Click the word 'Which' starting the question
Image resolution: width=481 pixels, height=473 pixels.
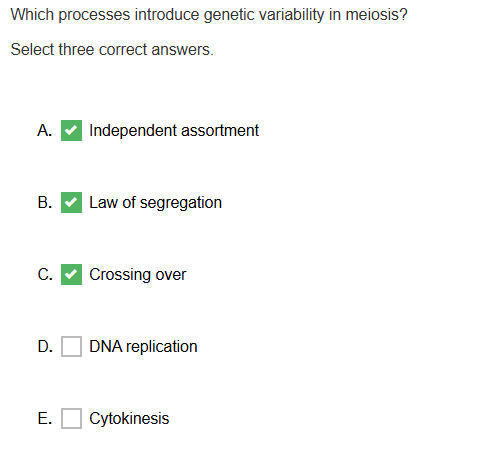32,15
